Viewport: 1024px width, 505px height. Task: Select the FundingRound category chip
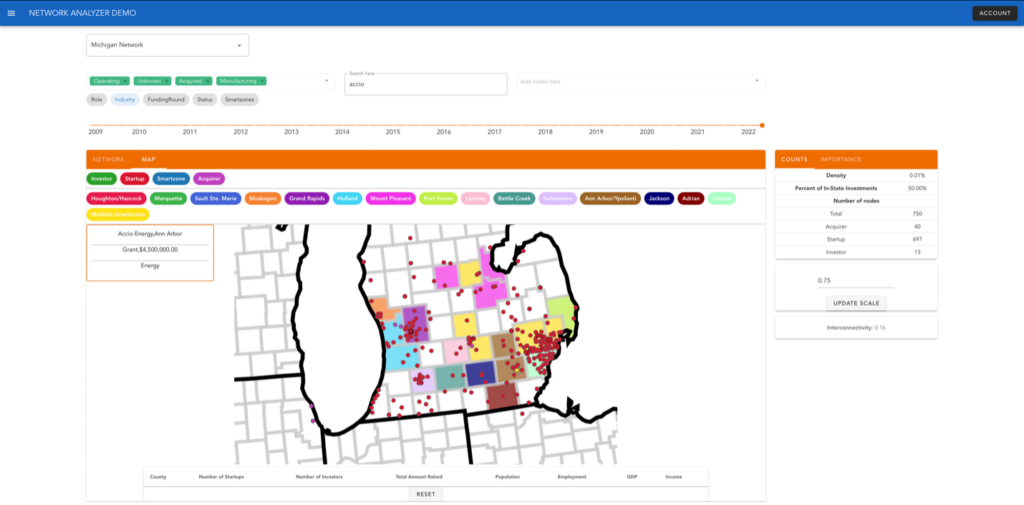(x=165, y=100)
